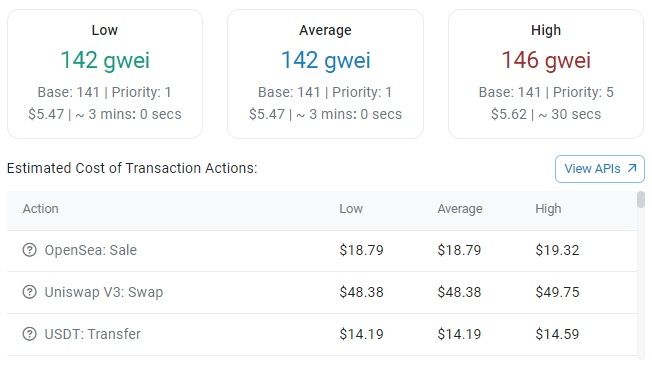Image resolution: width=652 pixels, height=367 pixels.
Task: Click the table's vertical scrollbar thumb
Action: (641, 200)
